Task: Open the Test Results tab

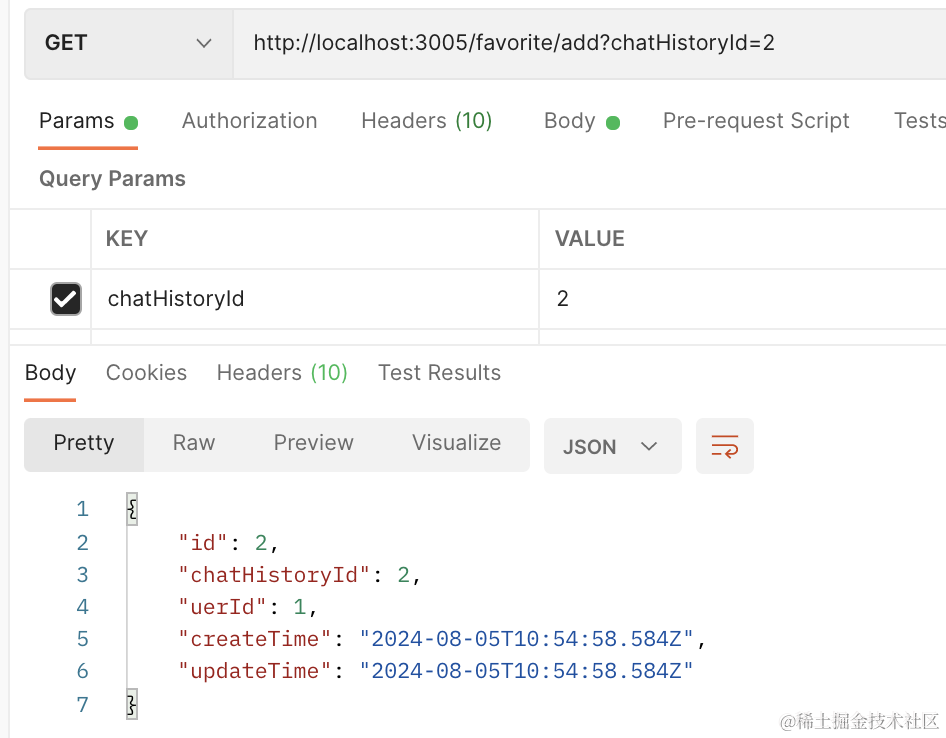Action: pos(439,373)
